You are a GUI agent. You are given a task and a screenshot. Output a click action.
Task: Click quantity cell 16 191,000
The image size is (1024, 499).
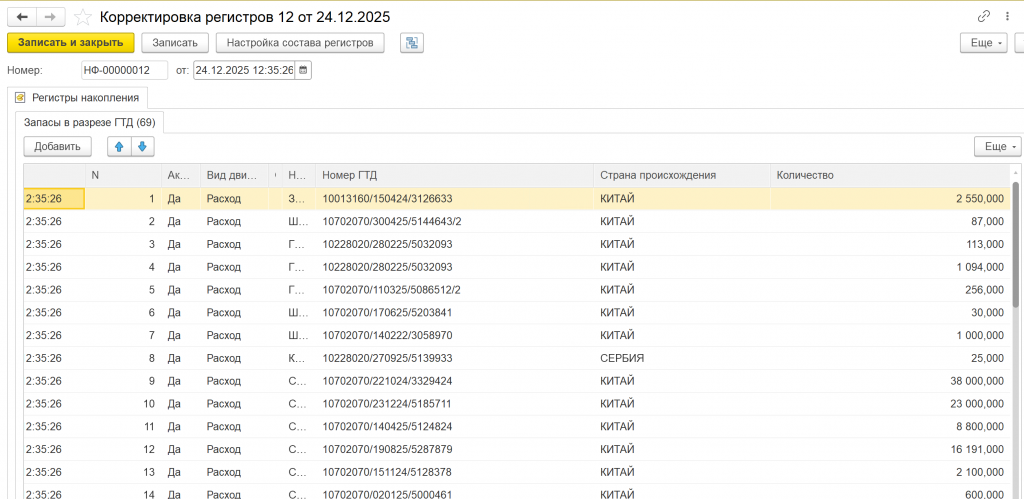pos(890,450)
